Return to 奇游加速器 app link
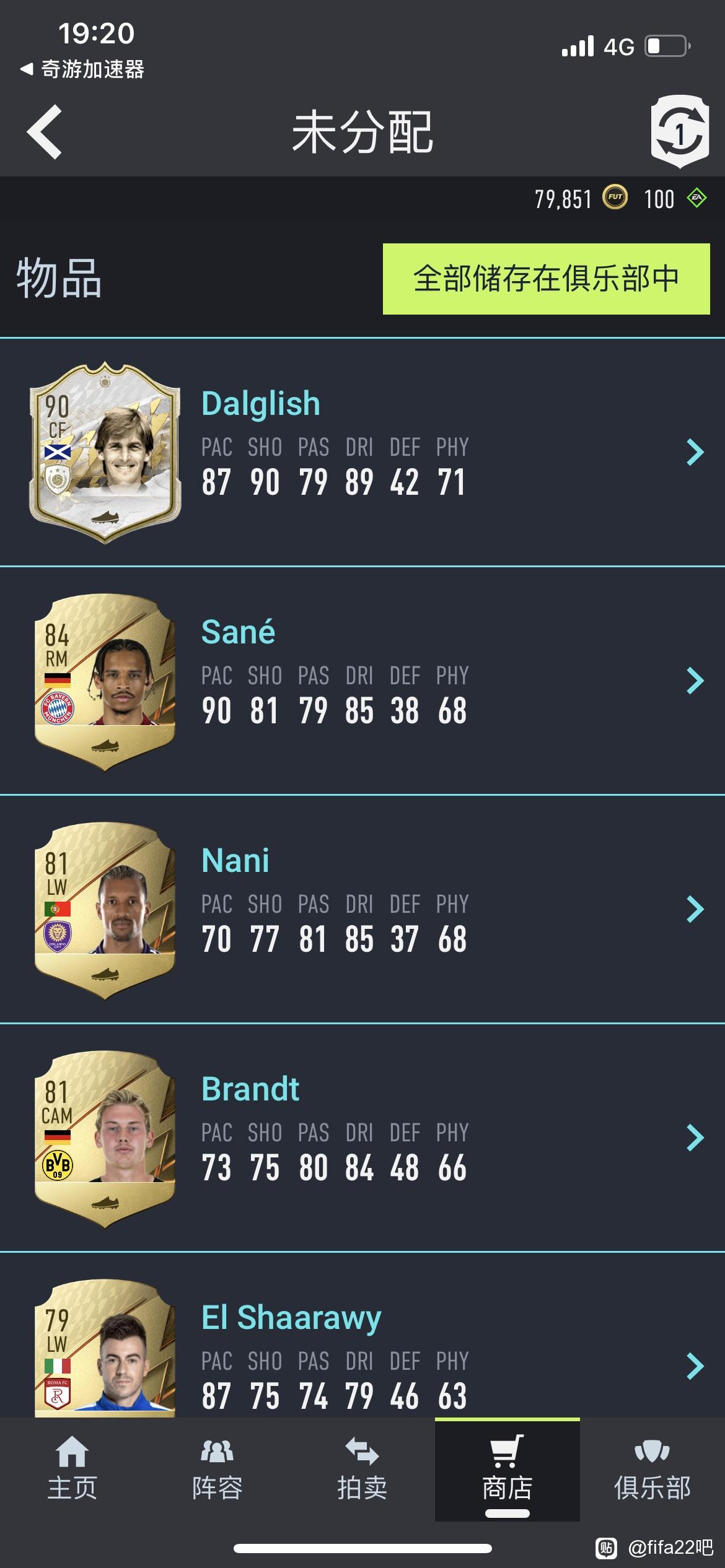 point(82,69)
